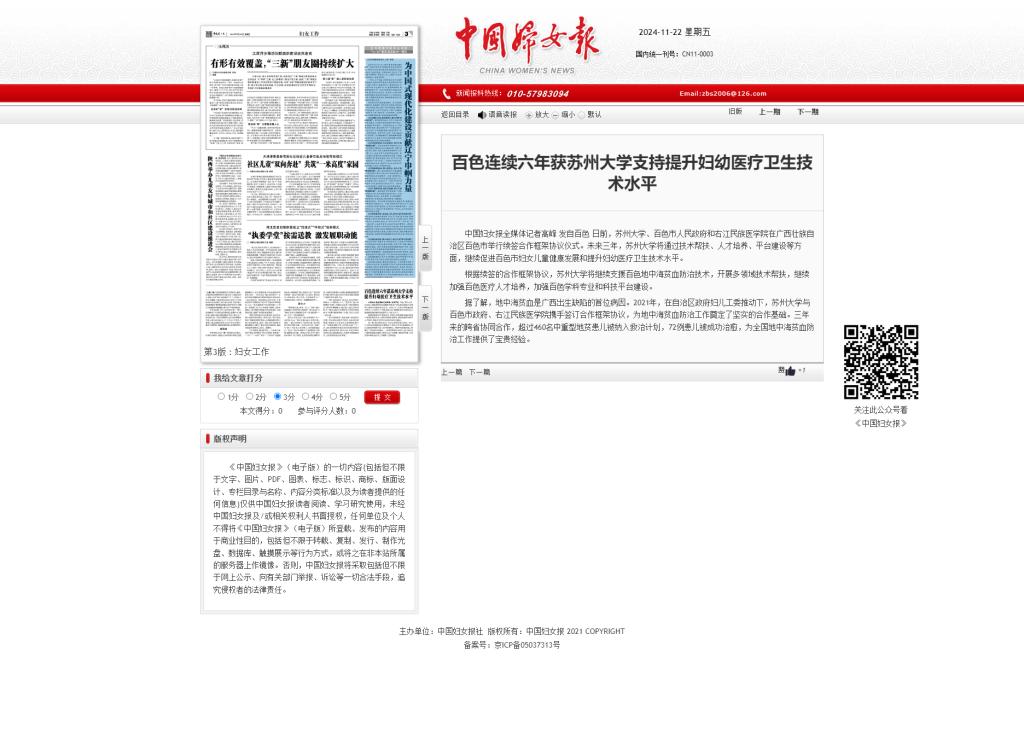
Task: Select the 1分 rating radio button
Action: click(222, 397)
